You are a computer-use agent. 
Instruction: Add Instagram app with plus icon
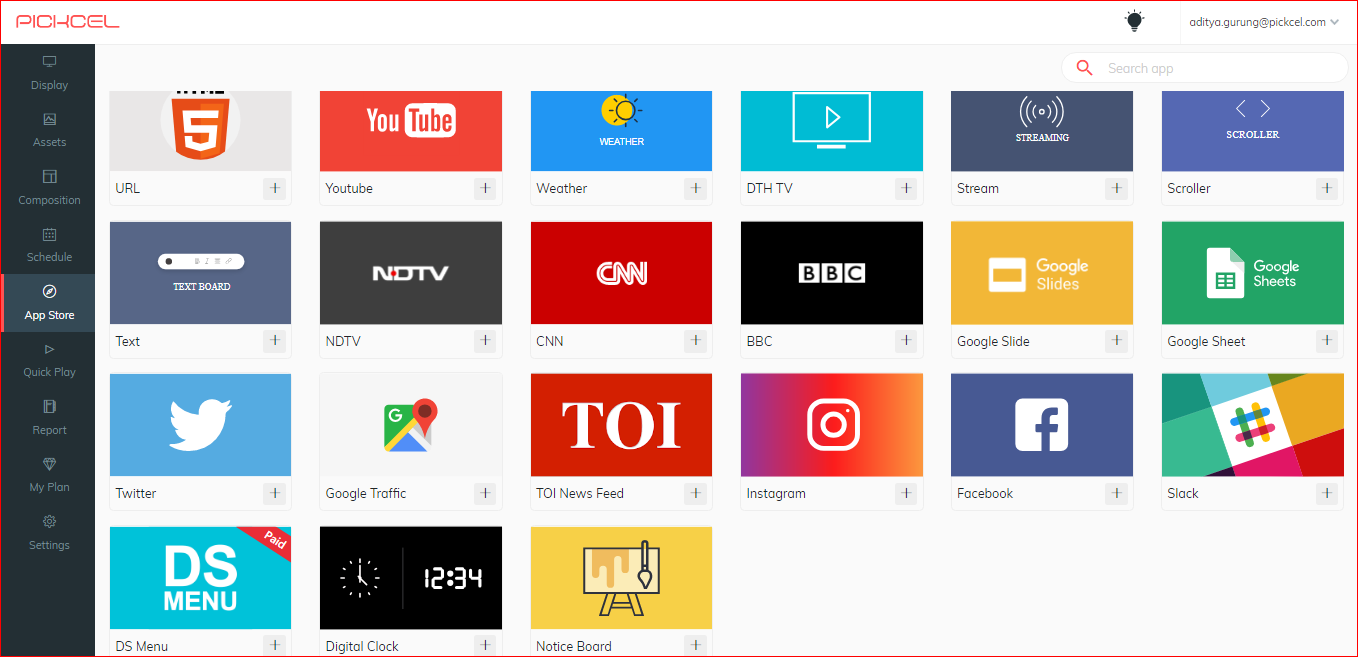906,493
